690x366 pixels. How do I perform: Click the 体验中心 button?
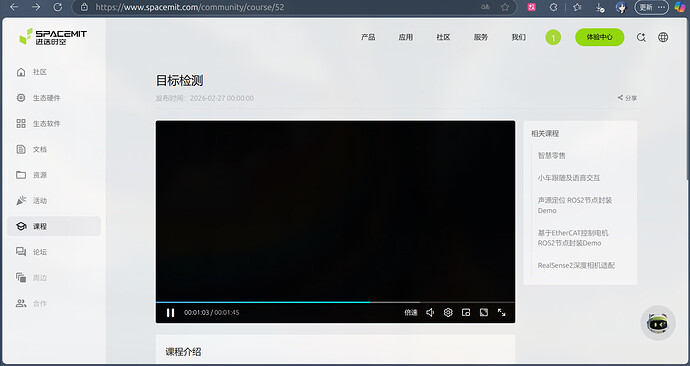[599, 37]
